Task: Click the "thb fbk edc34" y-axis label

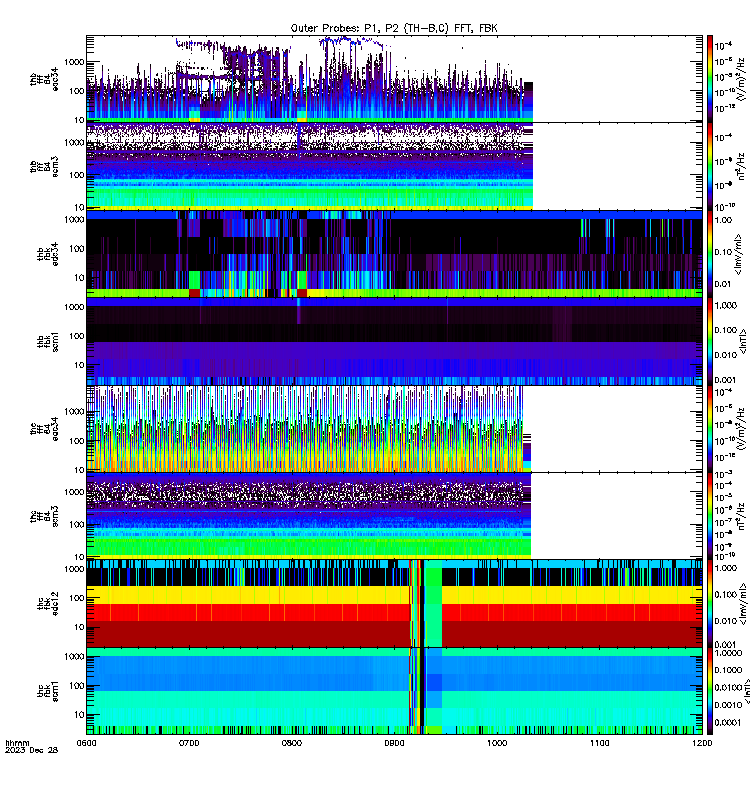Action: point(48,254)
